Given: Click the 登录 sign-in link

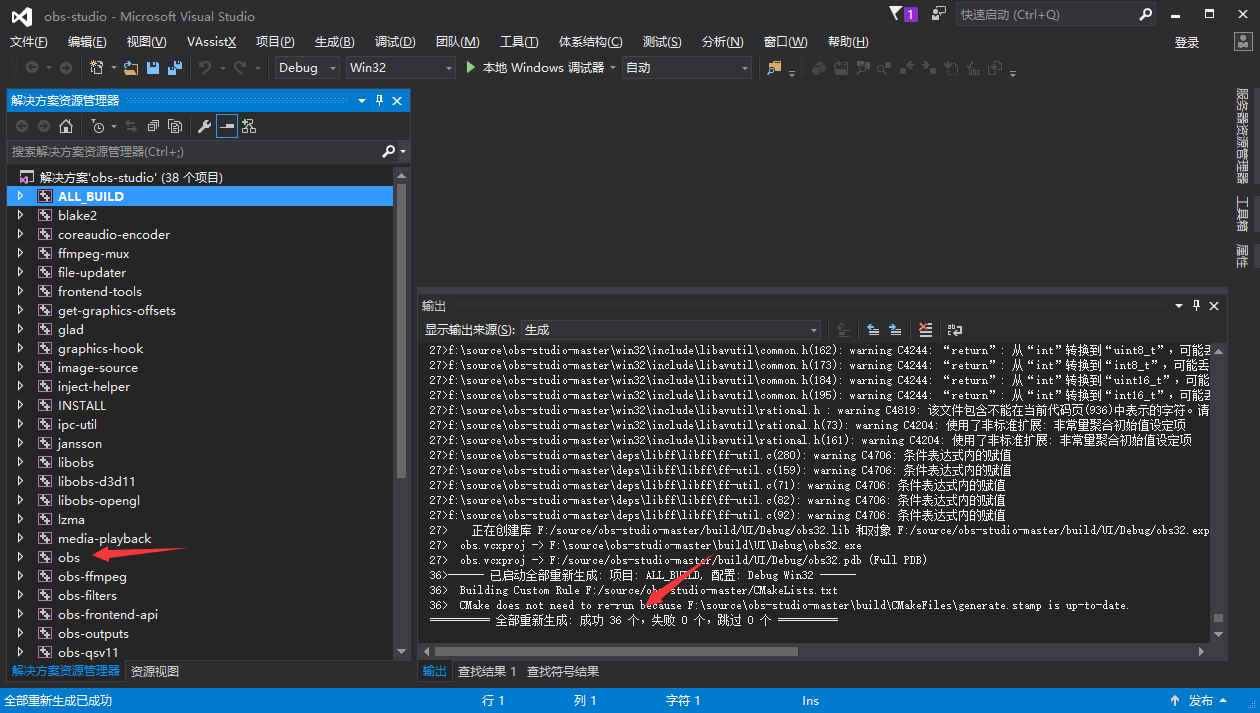Looking at the screenshot, I should pyautogui.click(x=1187, y=42).
